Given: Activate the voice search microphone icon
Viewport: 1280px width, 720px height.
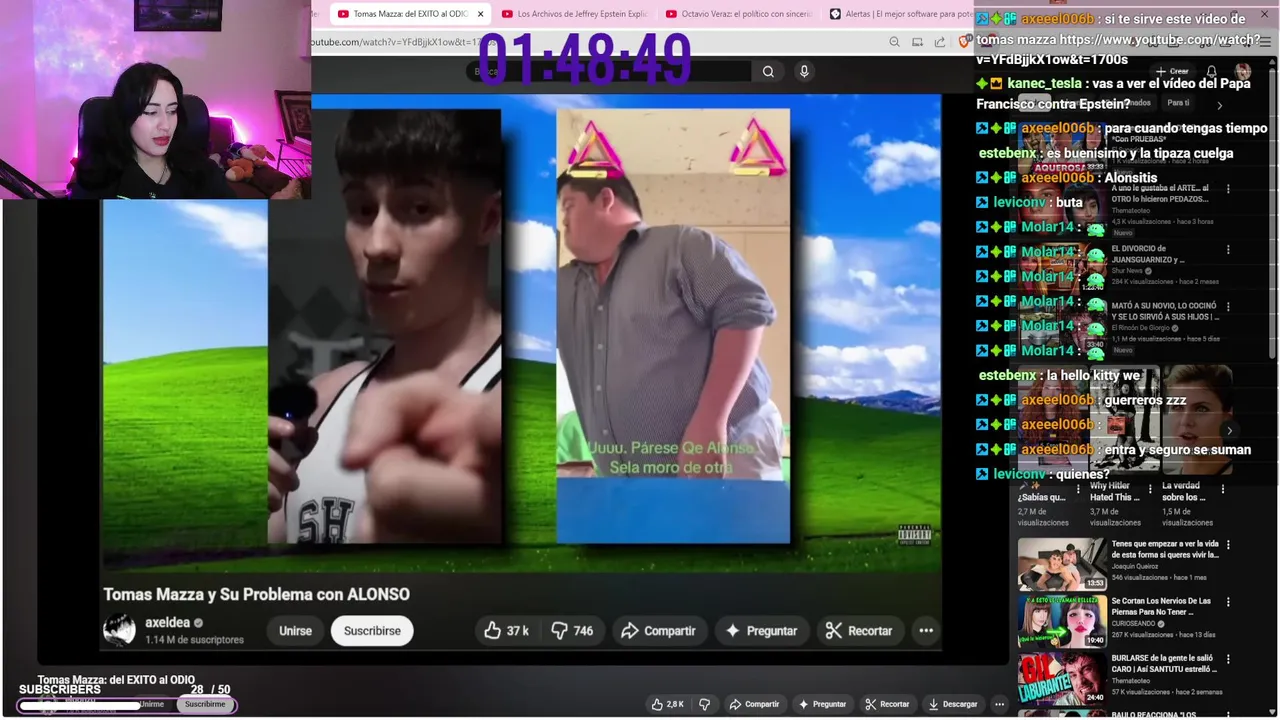Looking at the screenshot, I should tap(803, 71).
